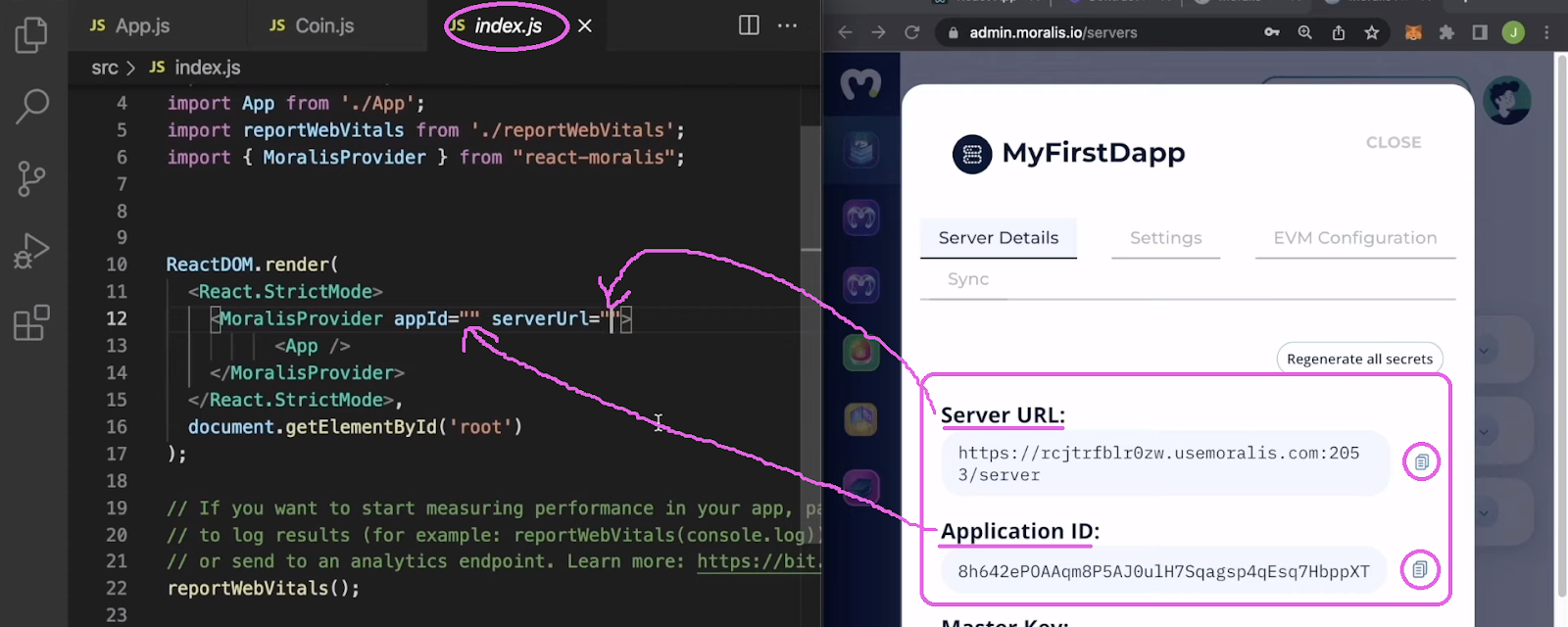Close the index.js editor tab
Image resolution: width=1568 pixels, height=627 pixels.
(x=585, y=25)
